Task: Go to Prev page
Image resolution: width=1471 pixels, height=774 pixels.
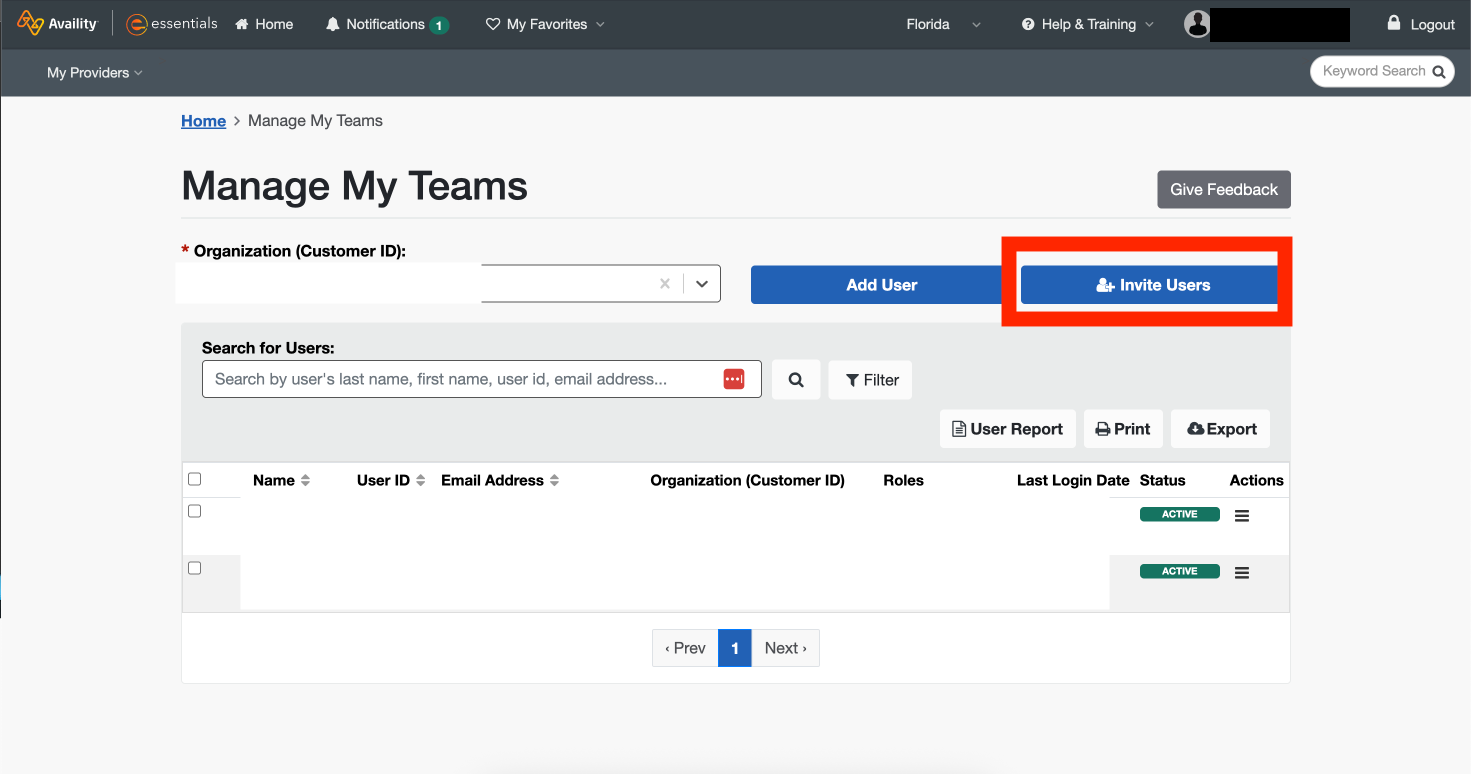Action: click(685, 648)
